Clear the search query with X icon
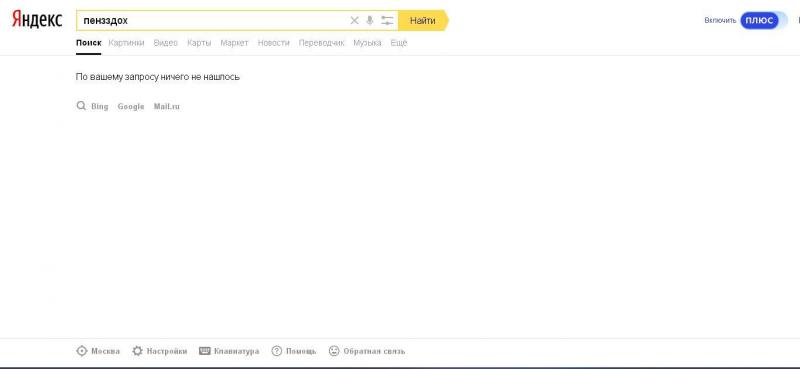Viewport: 800px width, 369px height. tap(354, 20)
